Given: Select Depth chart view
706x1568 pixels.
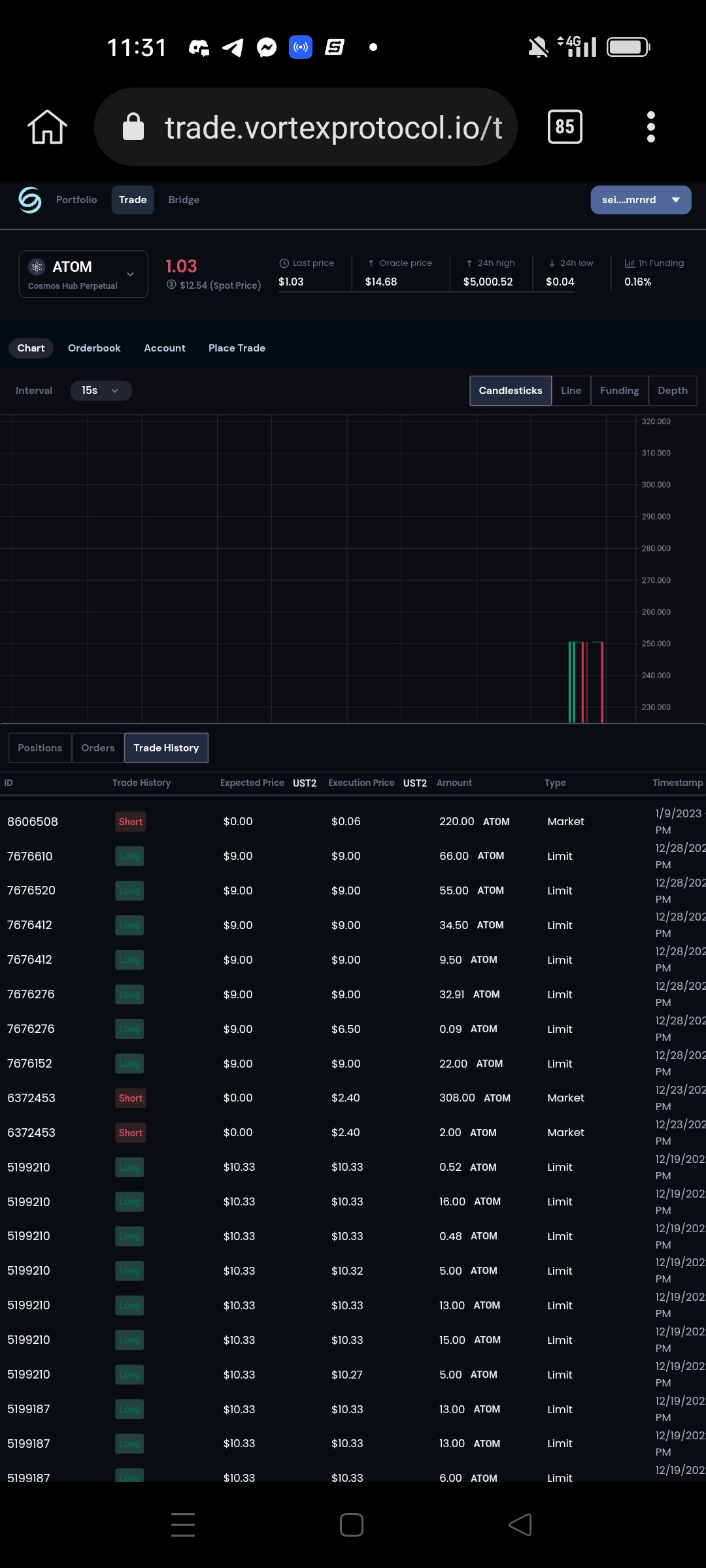Looking at the screenshot, I should 673,391.
